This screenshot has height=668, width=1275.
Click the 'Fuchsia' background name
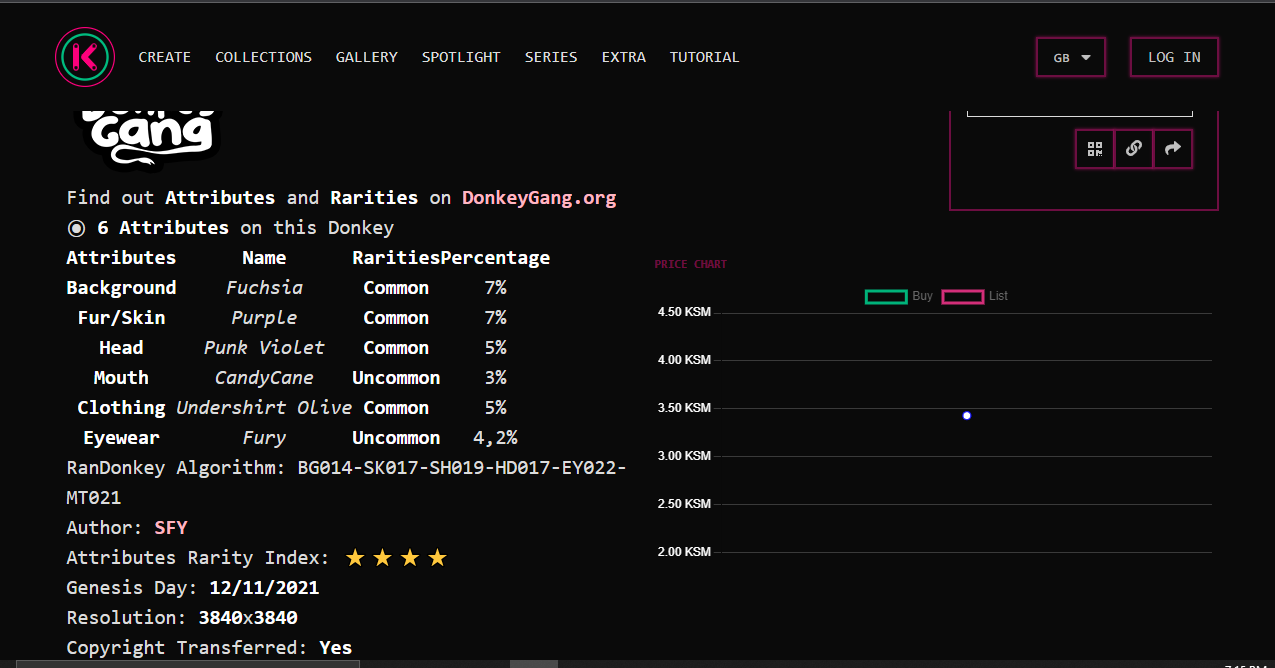(x=264, y=288)
